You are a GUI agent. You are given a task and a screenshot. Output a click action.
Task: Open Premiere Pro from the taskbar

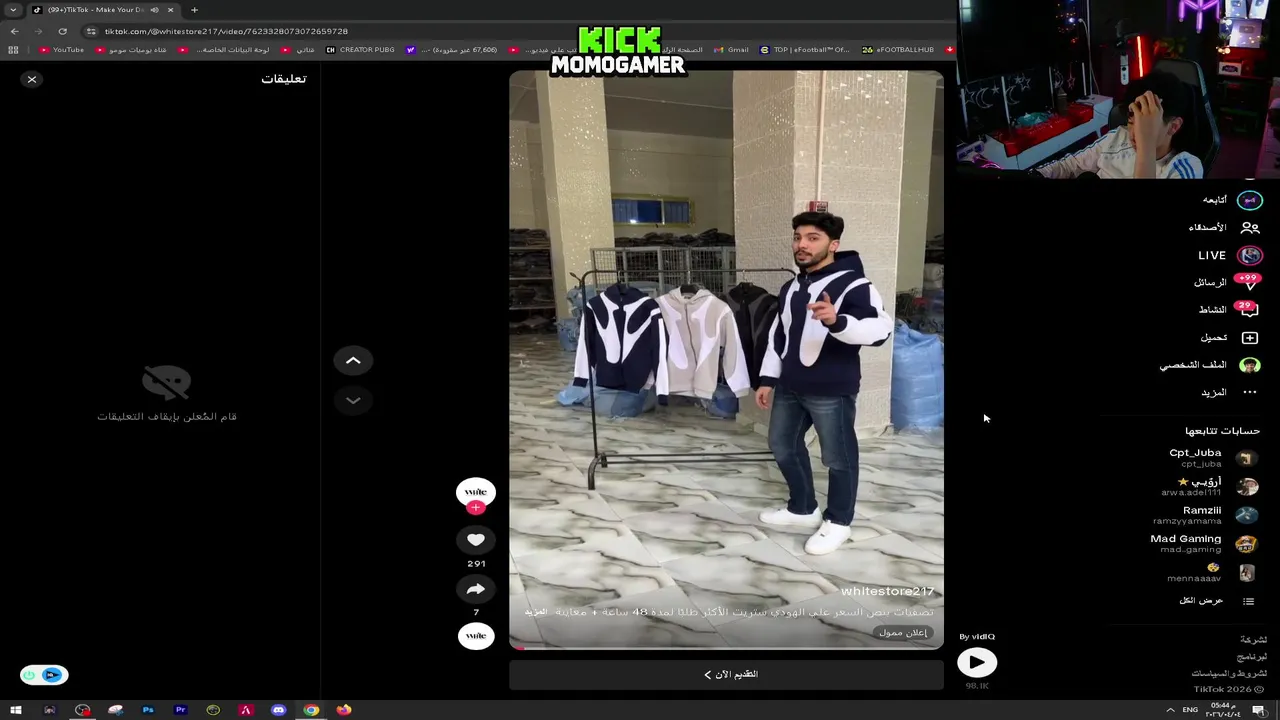point(180,710)
